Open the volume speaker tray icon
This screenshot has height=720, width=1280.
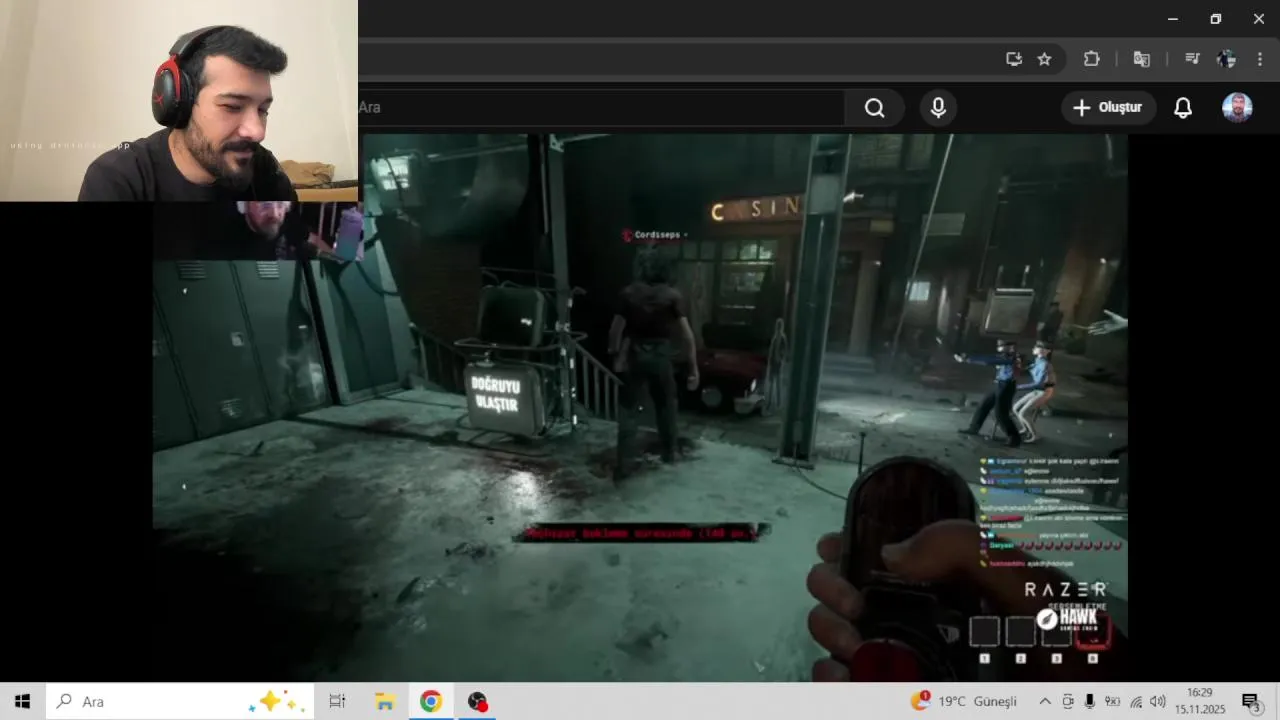(1158, 702)
